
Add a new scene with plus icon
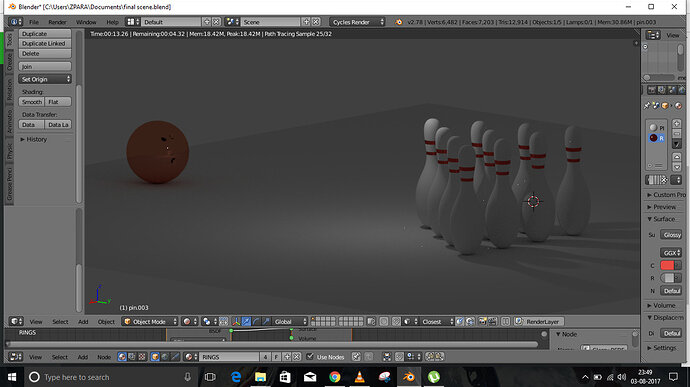click(306, 22)
